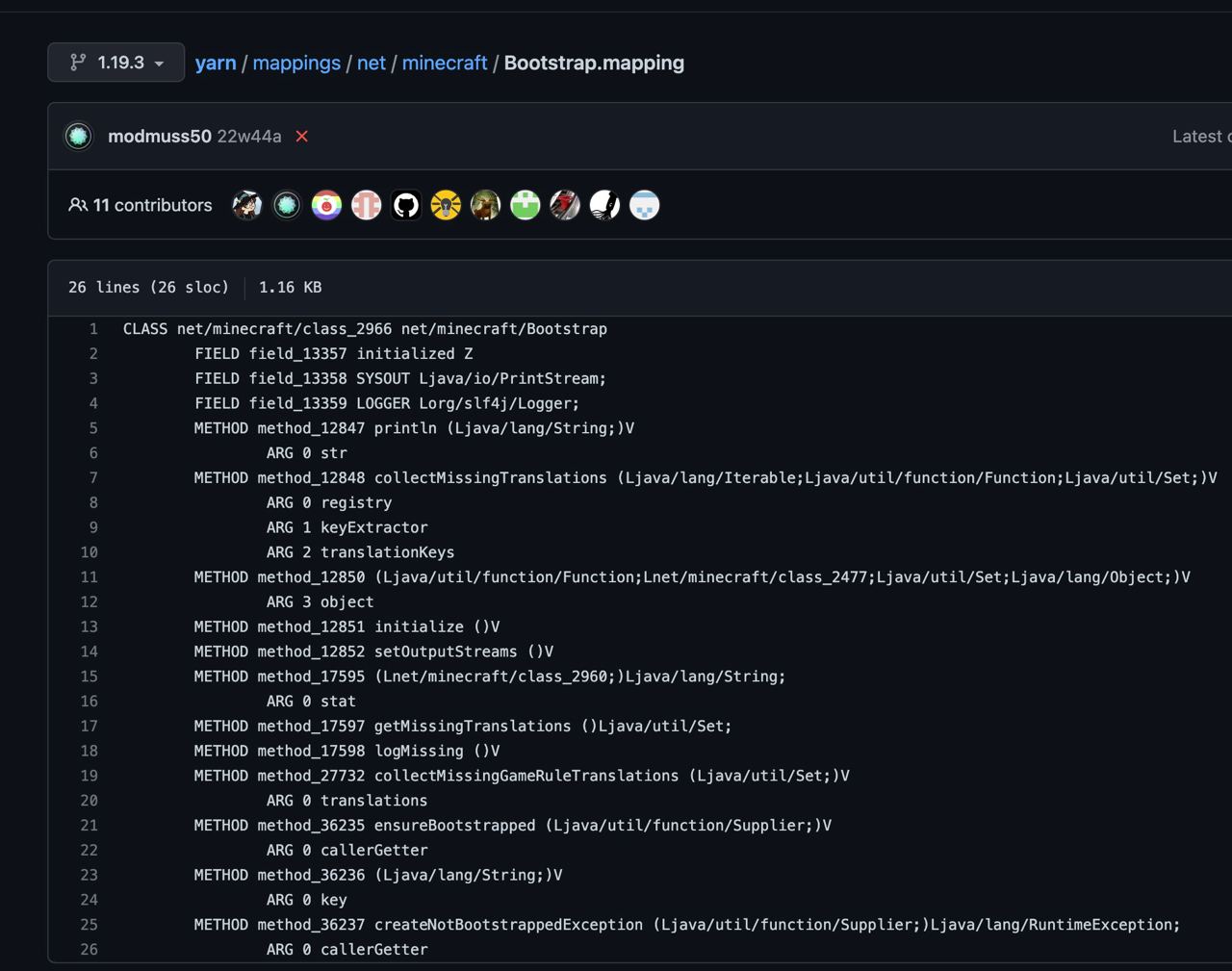Open modmuss50's avatar beside the commit author

coord(79,137)
